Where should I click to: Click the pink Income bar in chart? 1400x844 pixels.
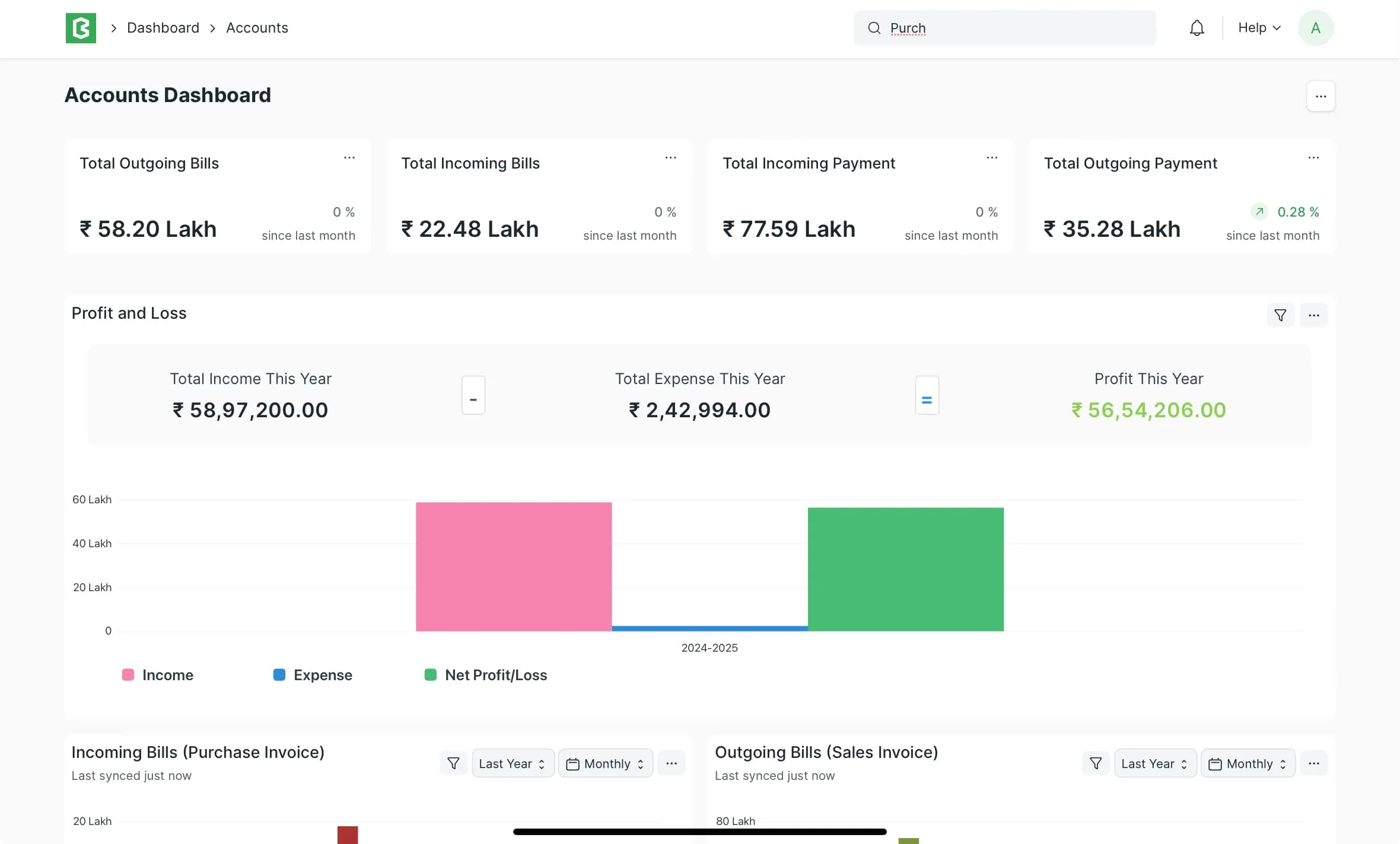pyautogui.click(x=514, y=567)
